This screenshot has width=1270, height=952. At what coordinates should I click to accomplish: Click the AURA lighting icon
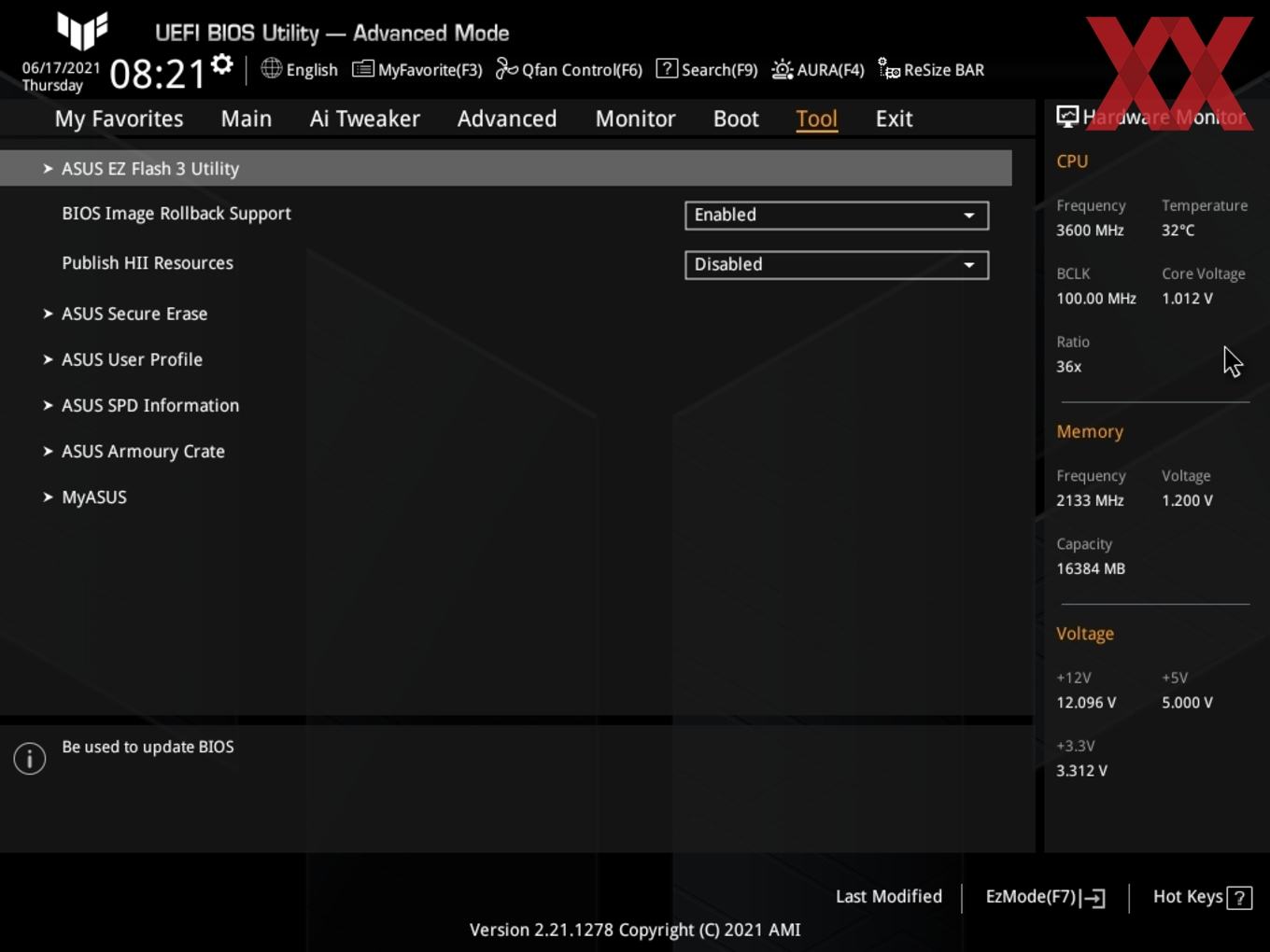coord(783,69)
